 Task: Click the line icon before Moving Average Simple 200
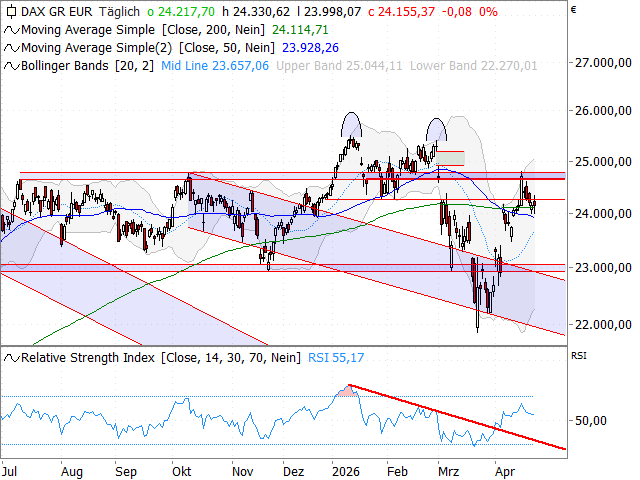(x=11, y=30)
